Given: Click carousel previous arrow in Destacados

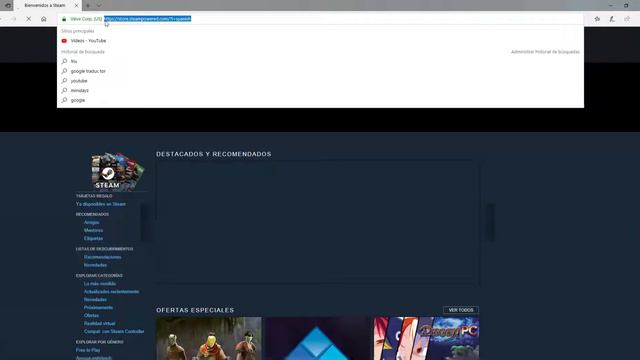Looking at the screenshot, I should [146, 222].
